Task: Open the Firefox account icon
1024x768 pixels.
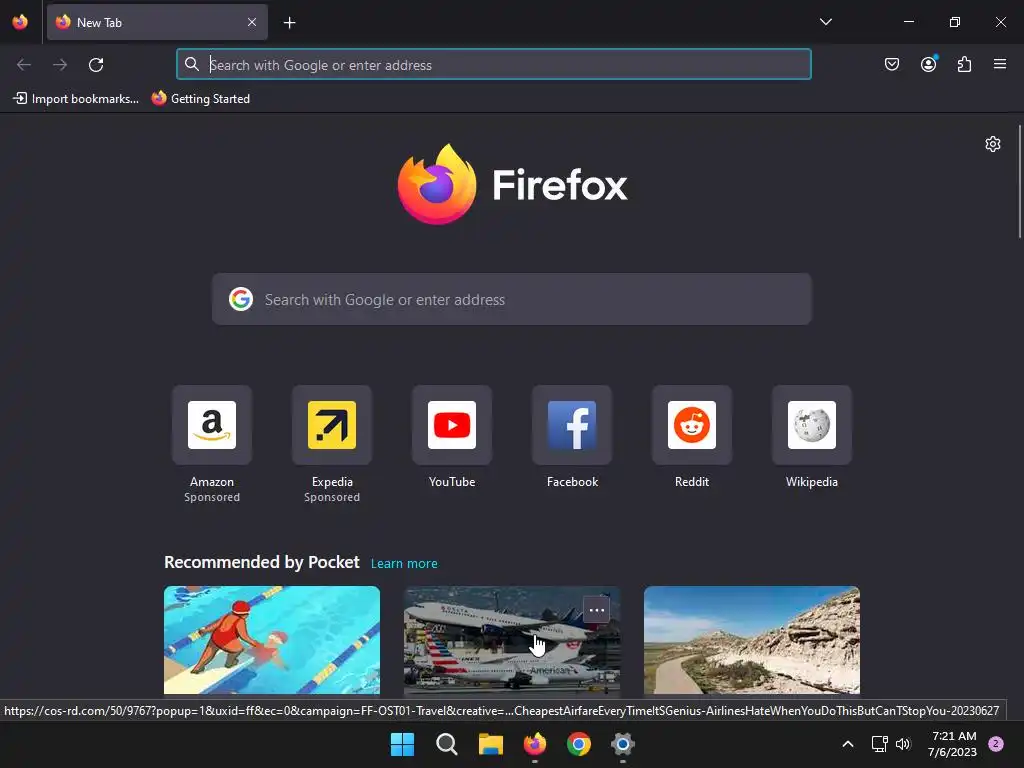Action: [928, 64]
